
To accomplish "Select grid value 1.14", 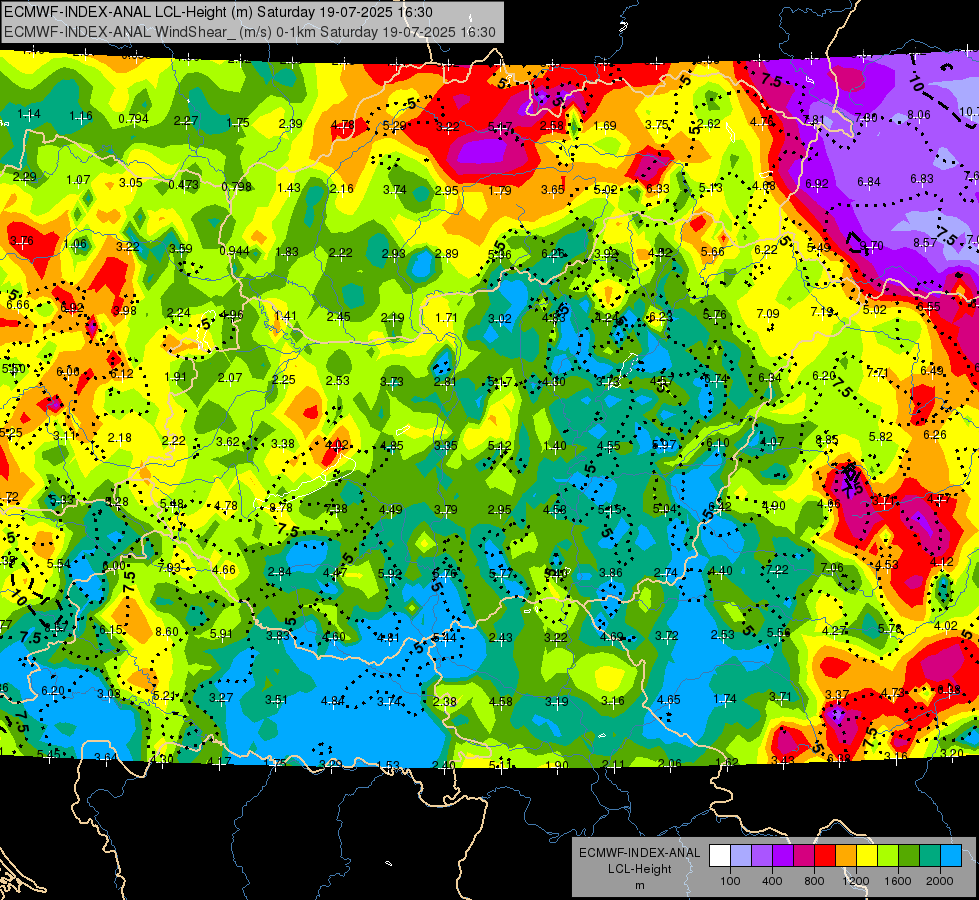I will pos(29,114).
